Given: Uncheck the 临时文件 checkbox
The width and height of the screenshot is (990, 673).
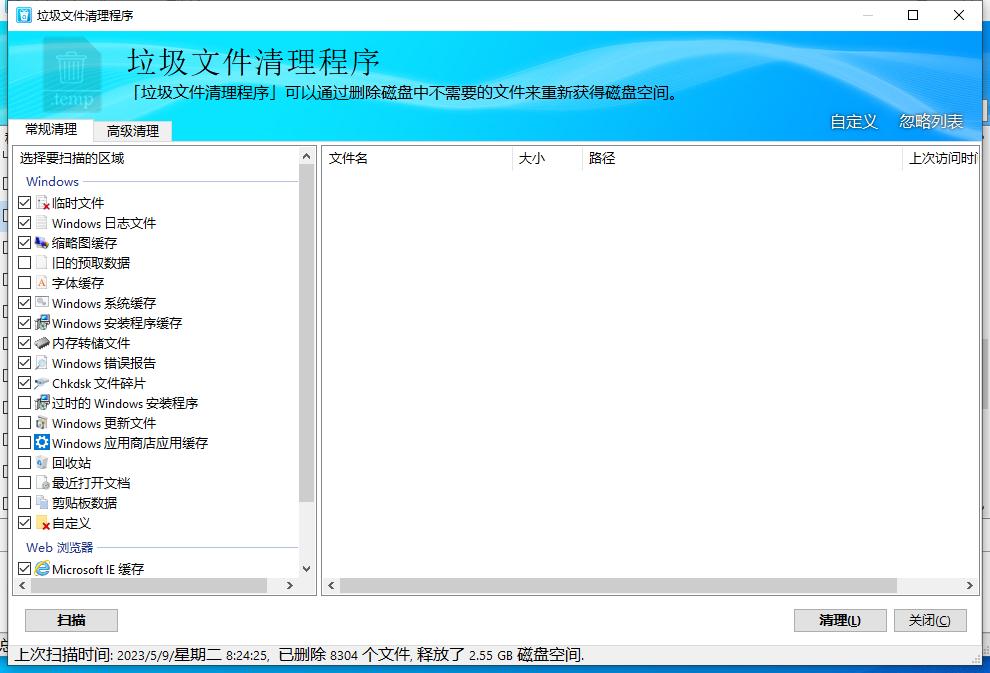Looking at the screenshot, I should coord(24,202).
